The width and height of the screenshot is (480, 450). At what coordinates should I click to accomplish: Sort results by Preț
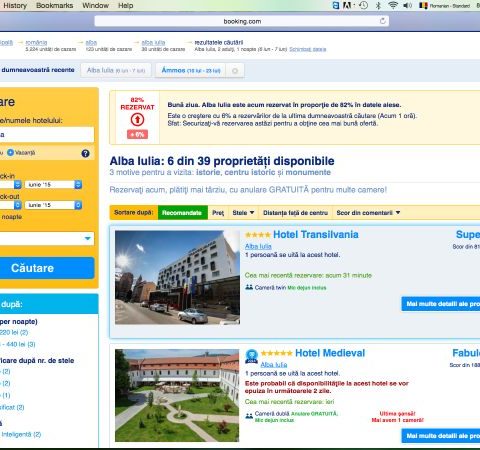(218, 213)
